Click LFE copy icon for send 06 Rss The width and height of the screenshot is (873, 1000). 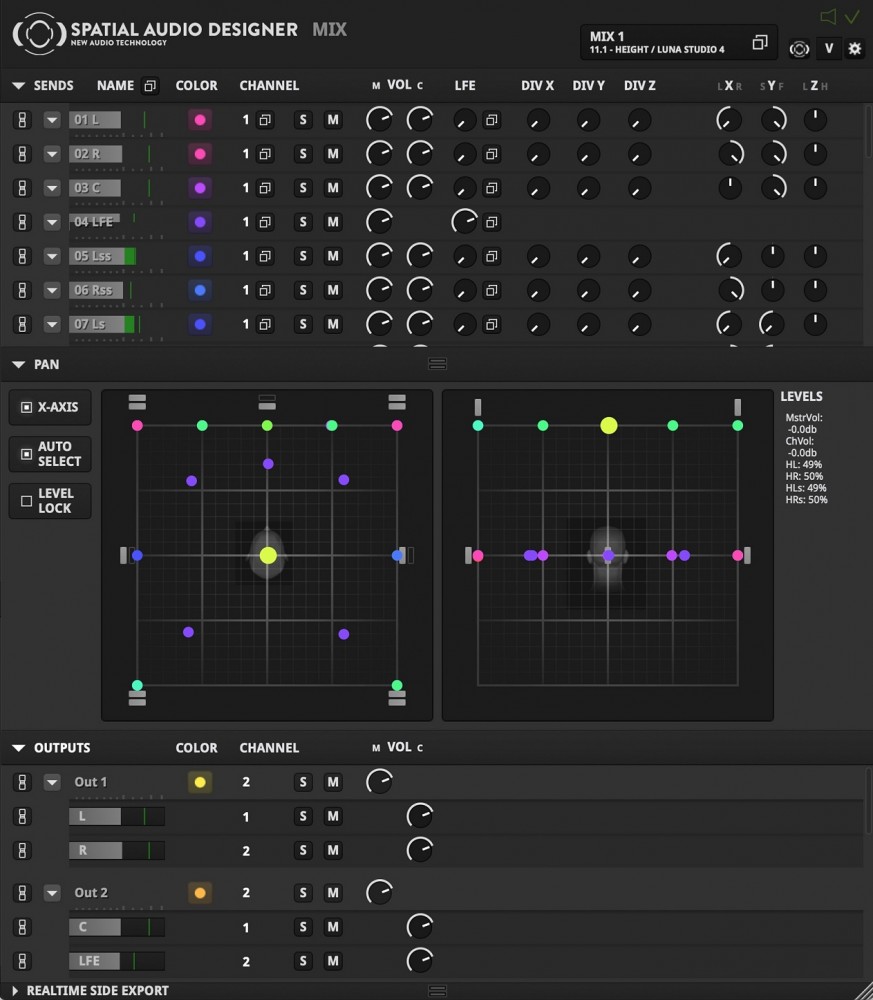tap(491, 290)
